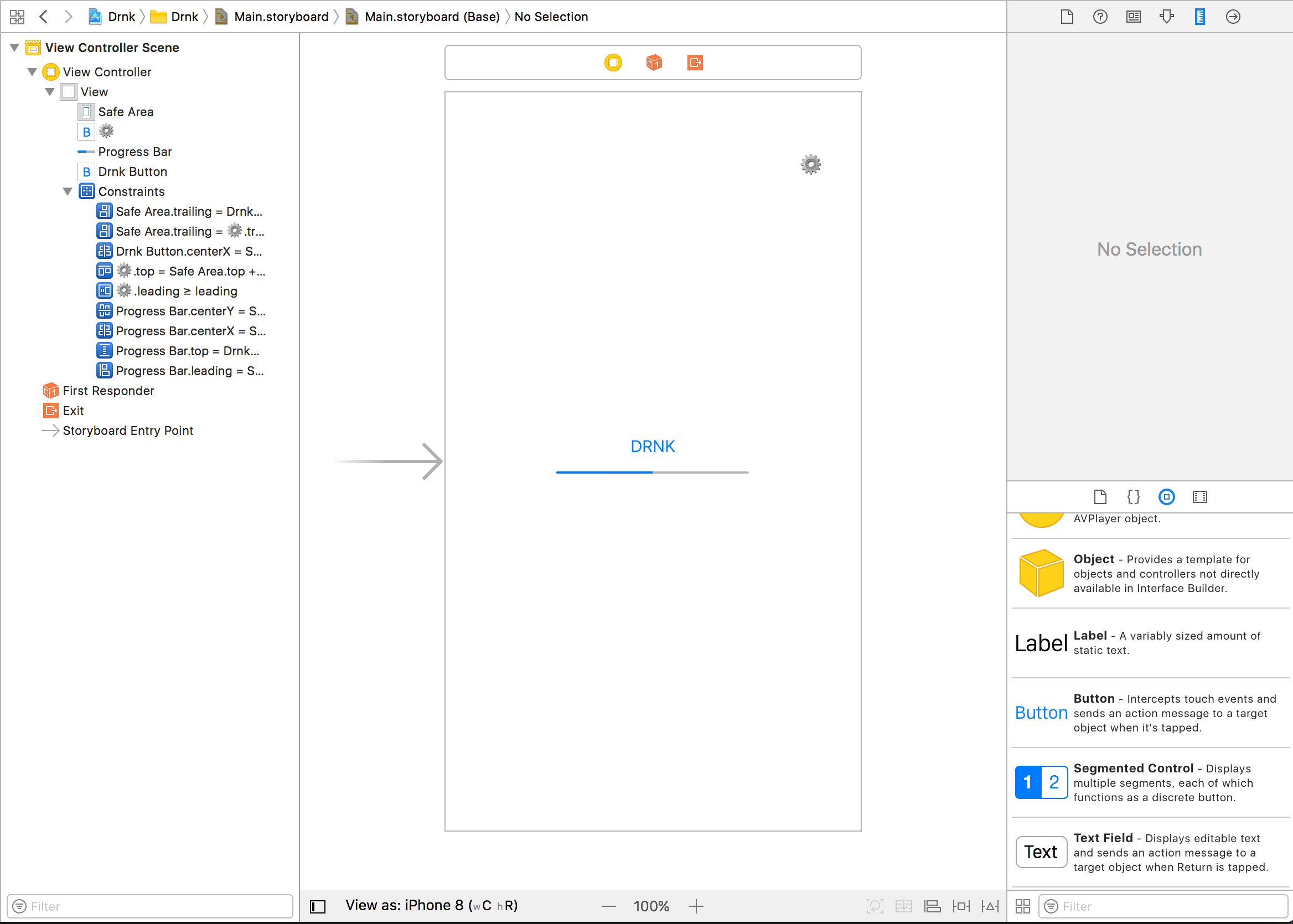Zoom out the canvas with minus
The height and width of the screenshot is (924, 1293).
[x=608, y=906]
